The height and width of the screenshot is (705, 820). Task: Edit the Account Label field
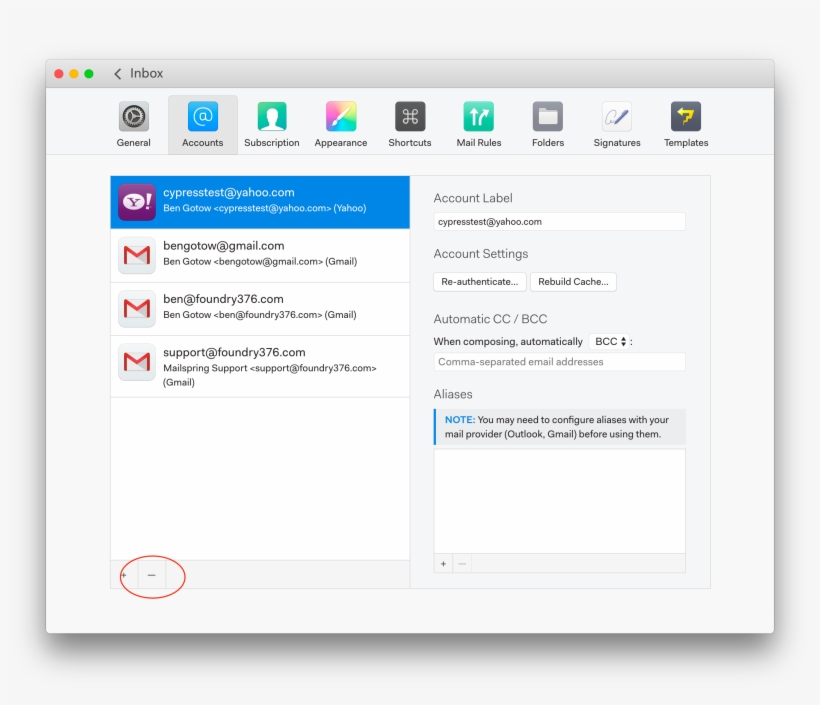pyautogui.click(x=559, y=222)
